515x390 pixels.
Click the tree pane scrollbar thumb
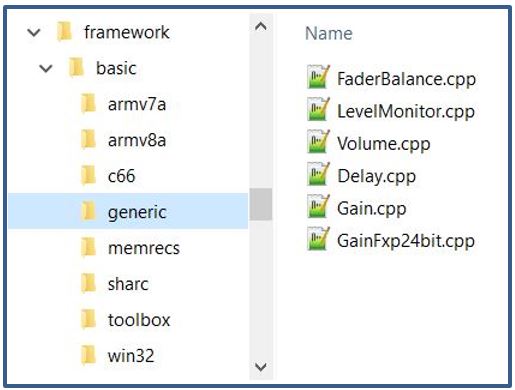pyautogui.click(x=261, y=204)
